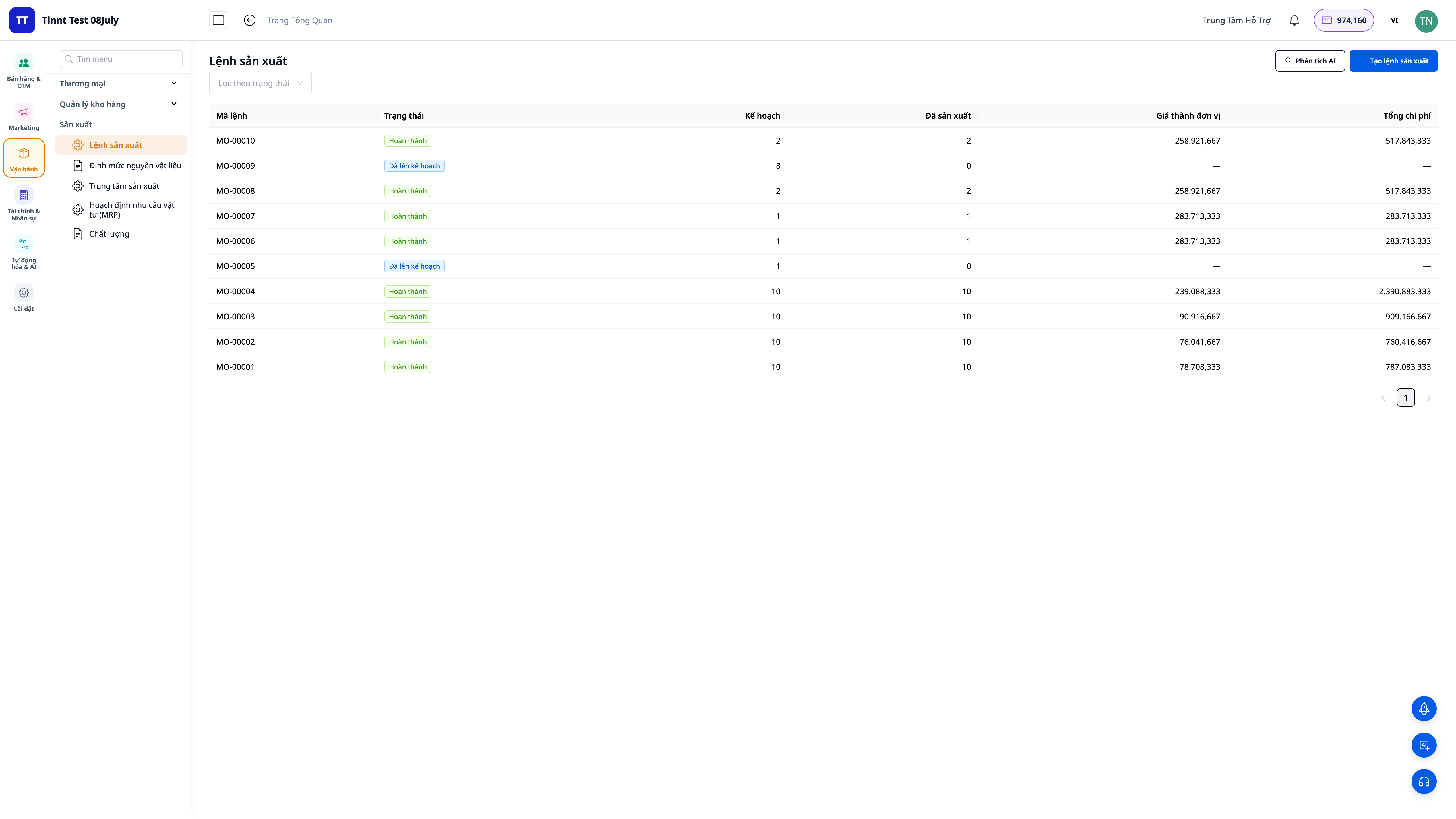Screen dimensions: 1456x819
Task: Open the Marketing module
Action: pos(24,117)
